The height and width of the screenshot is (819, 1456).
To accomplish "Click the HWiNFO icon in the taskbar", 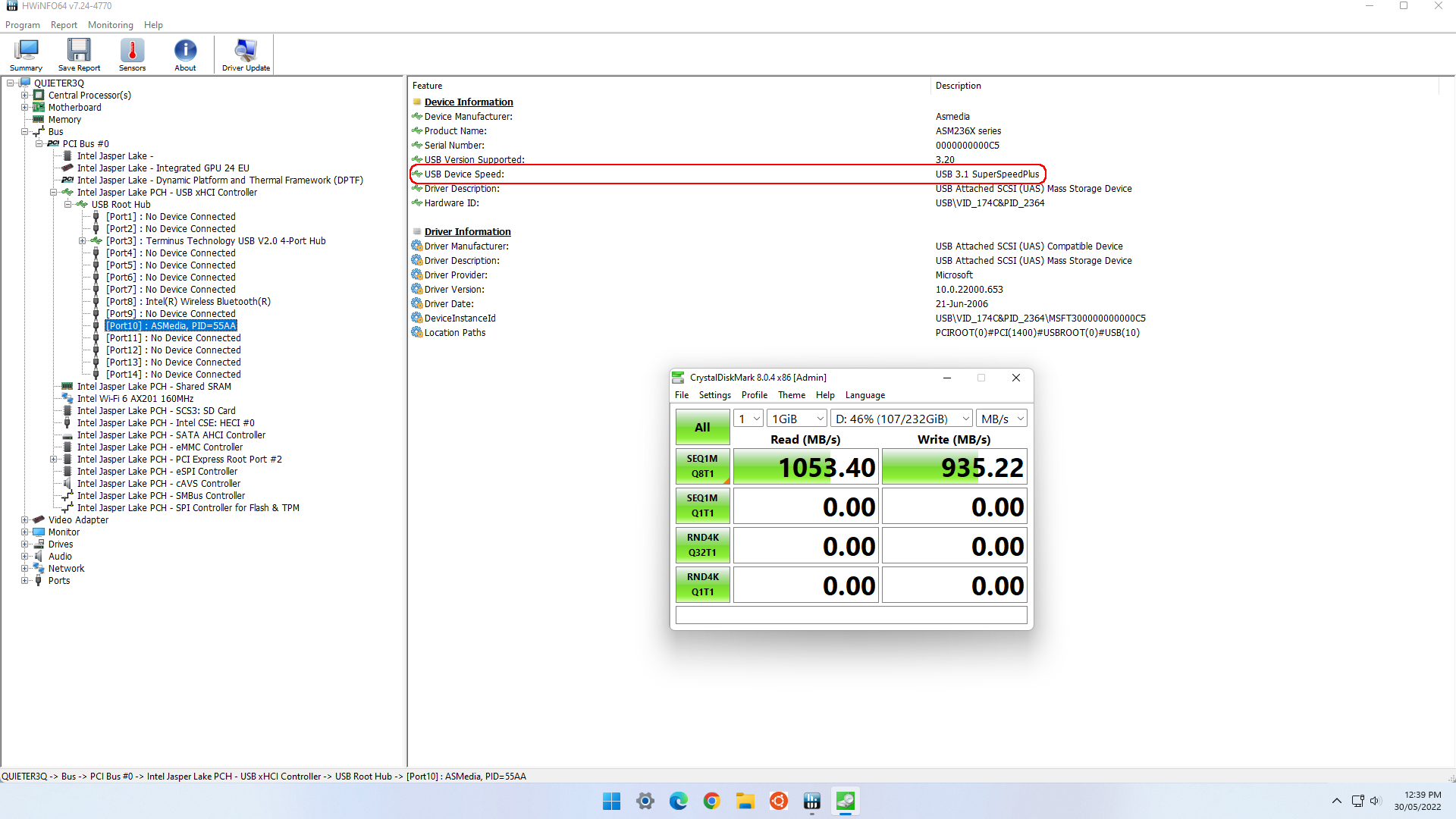I will 811,801.
